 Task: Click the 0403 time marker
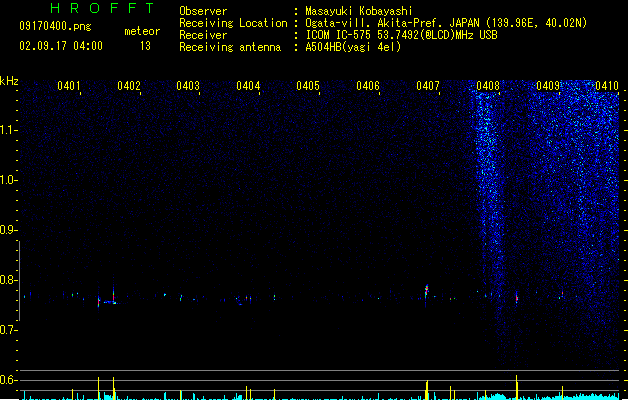[x=188, y=86]
